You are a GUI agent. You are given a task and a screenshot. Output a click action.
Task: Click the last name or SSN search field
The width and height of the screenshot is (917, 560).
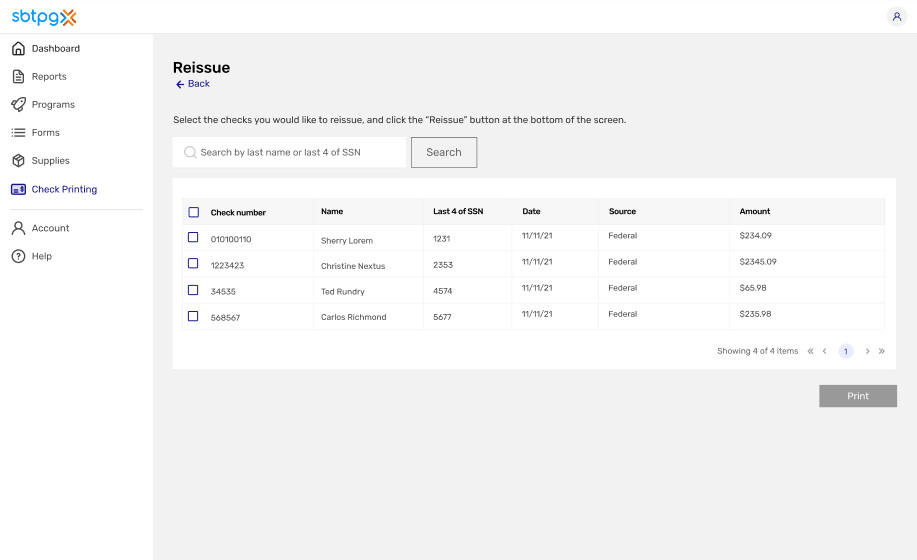point(289,152)
